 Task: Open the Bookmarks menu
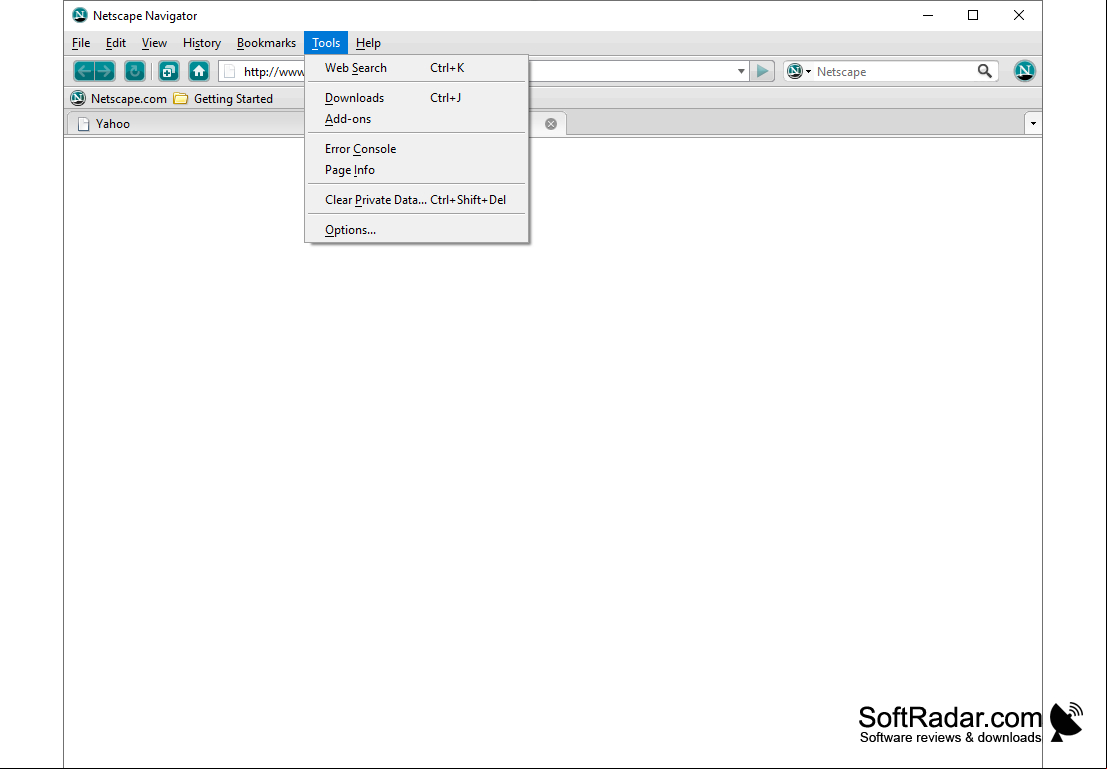pos(266,43)
